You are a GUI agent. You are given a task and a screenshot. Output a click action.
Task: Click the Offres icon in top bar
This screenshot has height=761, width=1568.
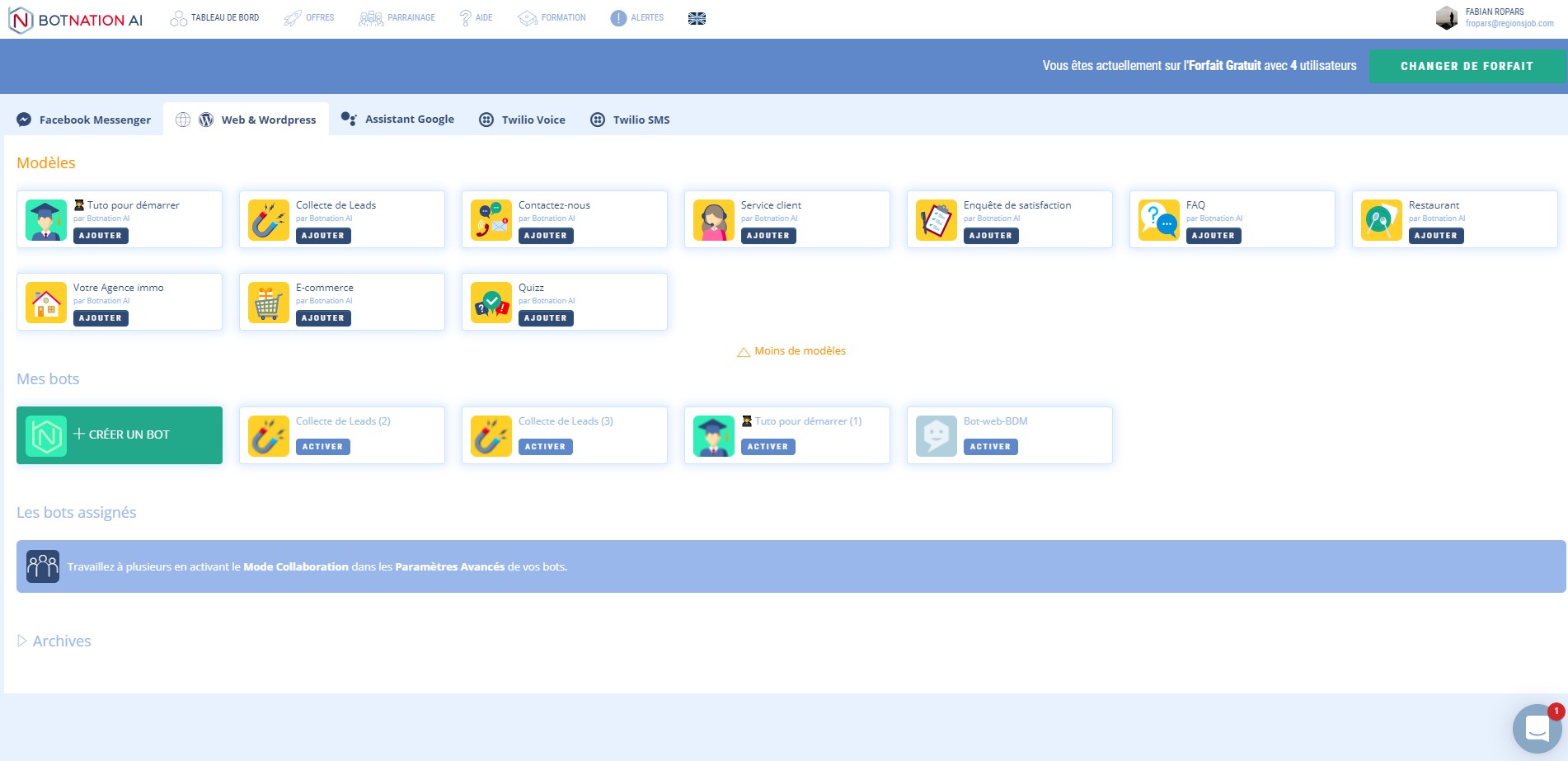292,16
